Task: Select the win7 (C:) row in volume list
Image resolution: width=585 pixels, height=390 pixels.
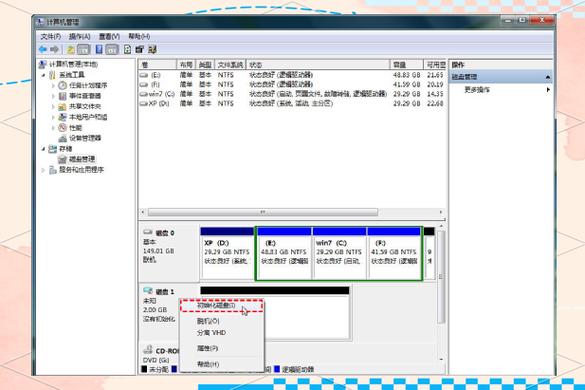Action: coord(292,94)
